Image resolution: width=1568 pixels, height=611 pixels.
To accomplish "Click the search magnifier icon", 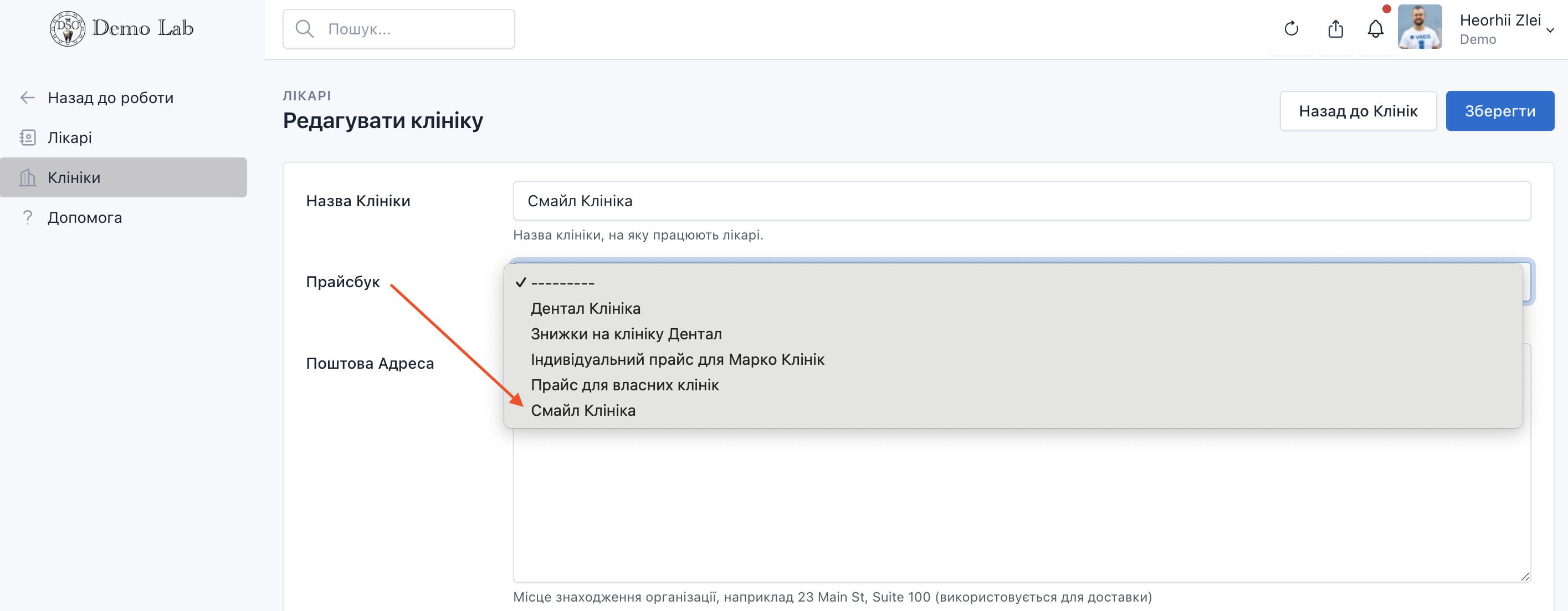I will click(x=304, y=29).
